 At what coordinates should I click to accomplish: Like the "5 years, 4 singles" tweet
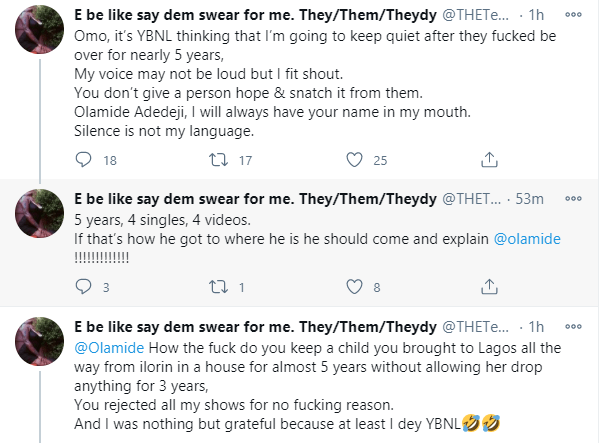coord(354,288)
